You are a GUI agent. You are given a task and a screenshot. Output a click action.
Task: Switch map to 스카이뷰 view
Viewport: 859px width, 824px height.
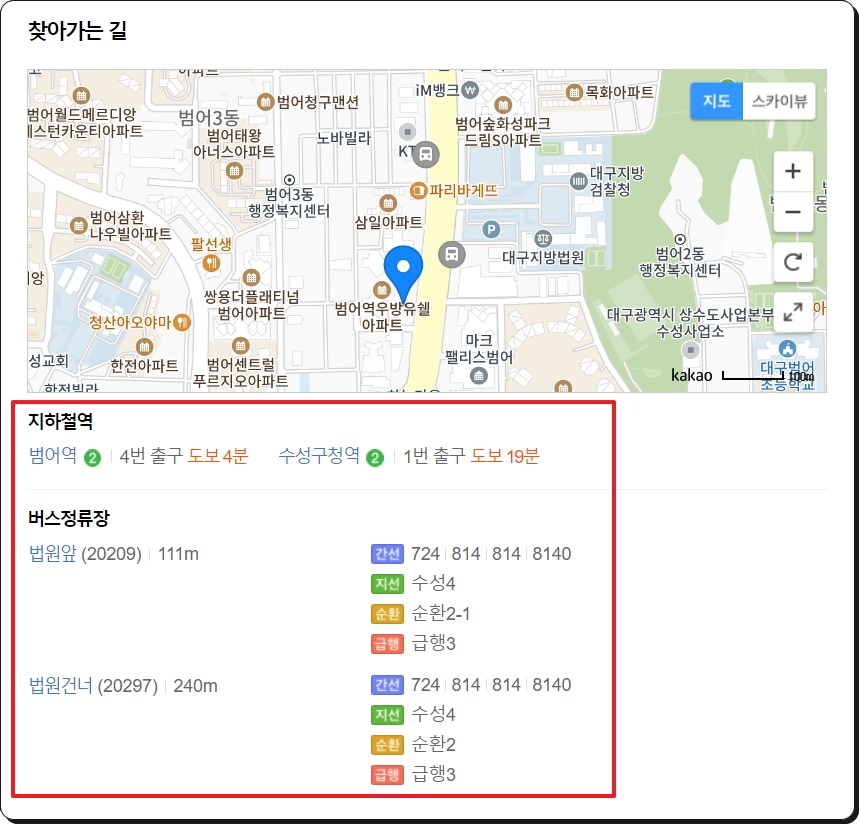[x=779, y=101]
